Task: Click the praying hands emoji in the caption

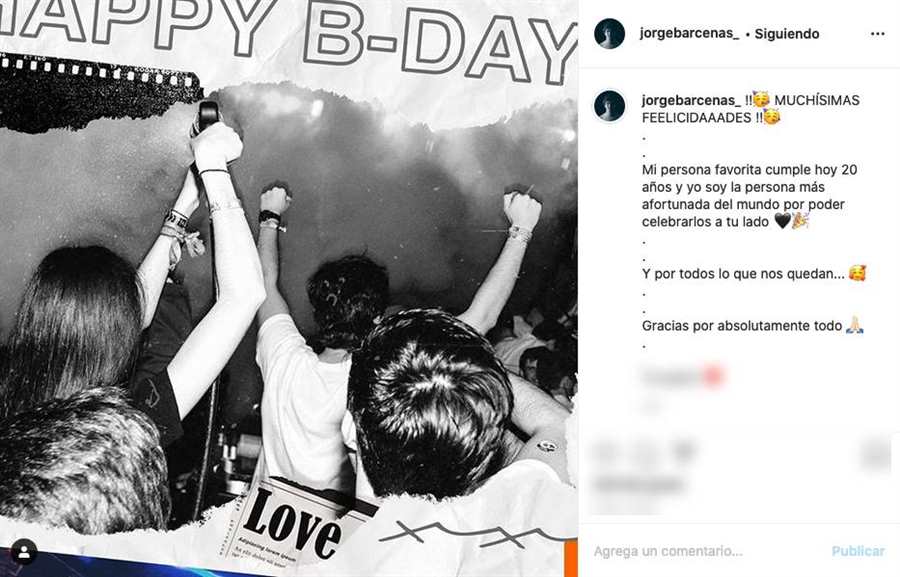Action: (855, 326)
